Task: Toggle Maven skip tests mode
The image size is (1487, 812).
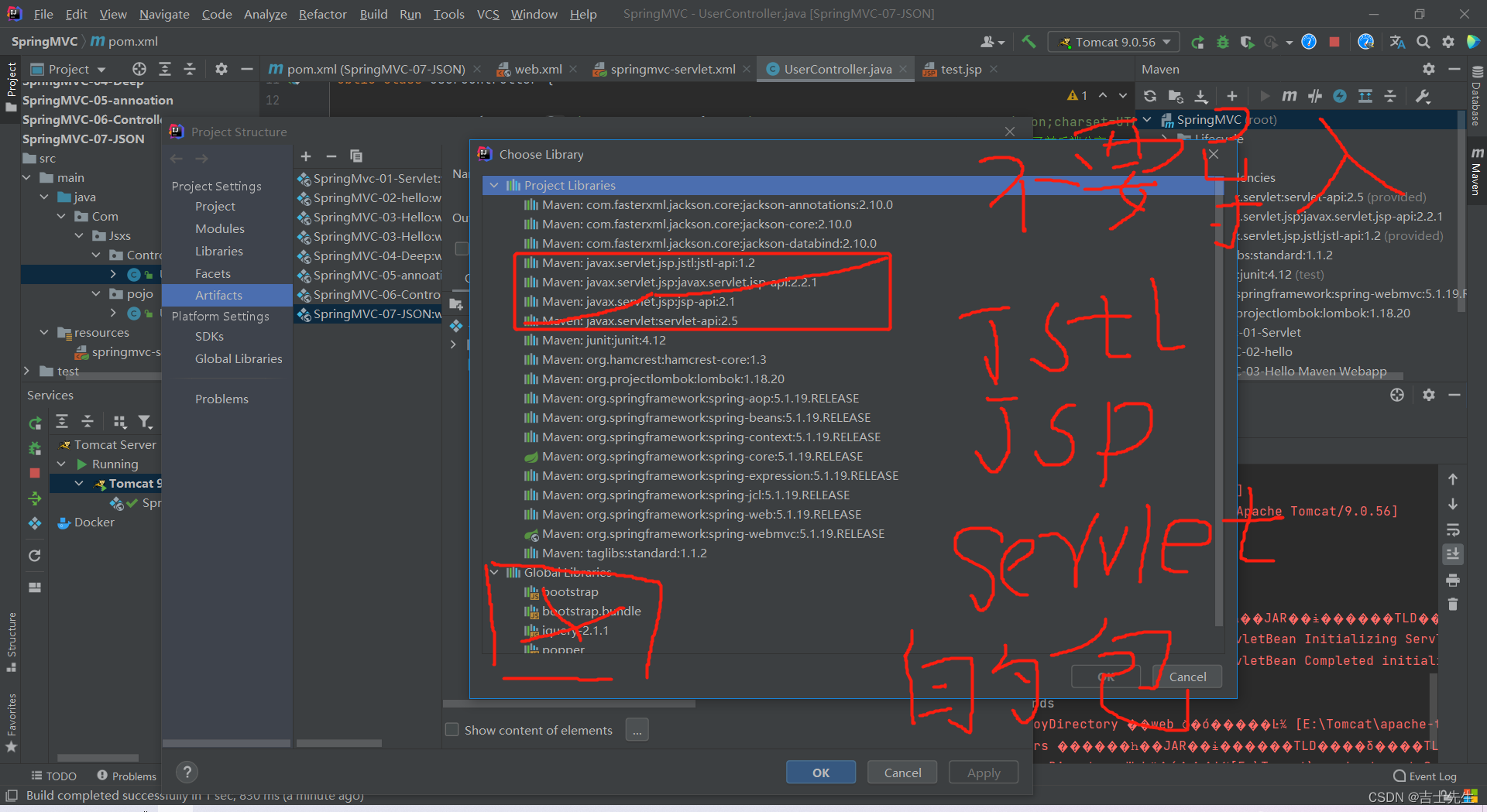Action: click(1340, 96)
